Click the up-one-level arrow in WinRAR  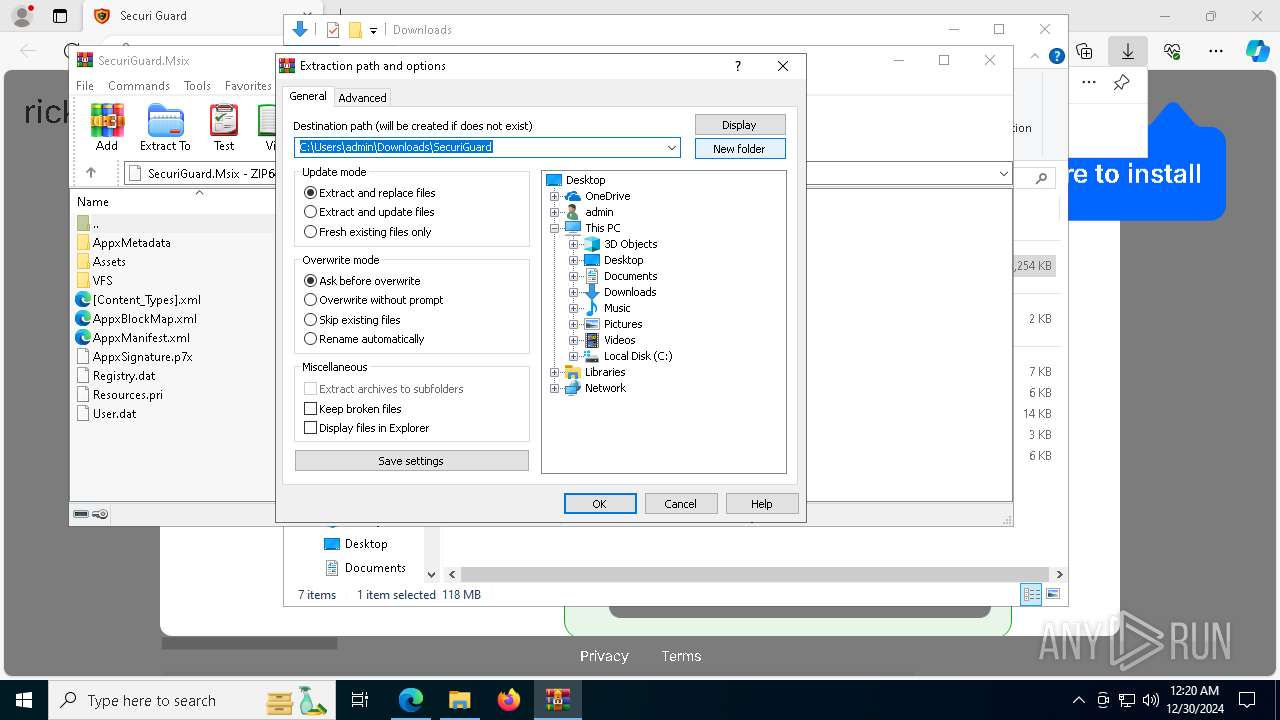tap(91, 173)
